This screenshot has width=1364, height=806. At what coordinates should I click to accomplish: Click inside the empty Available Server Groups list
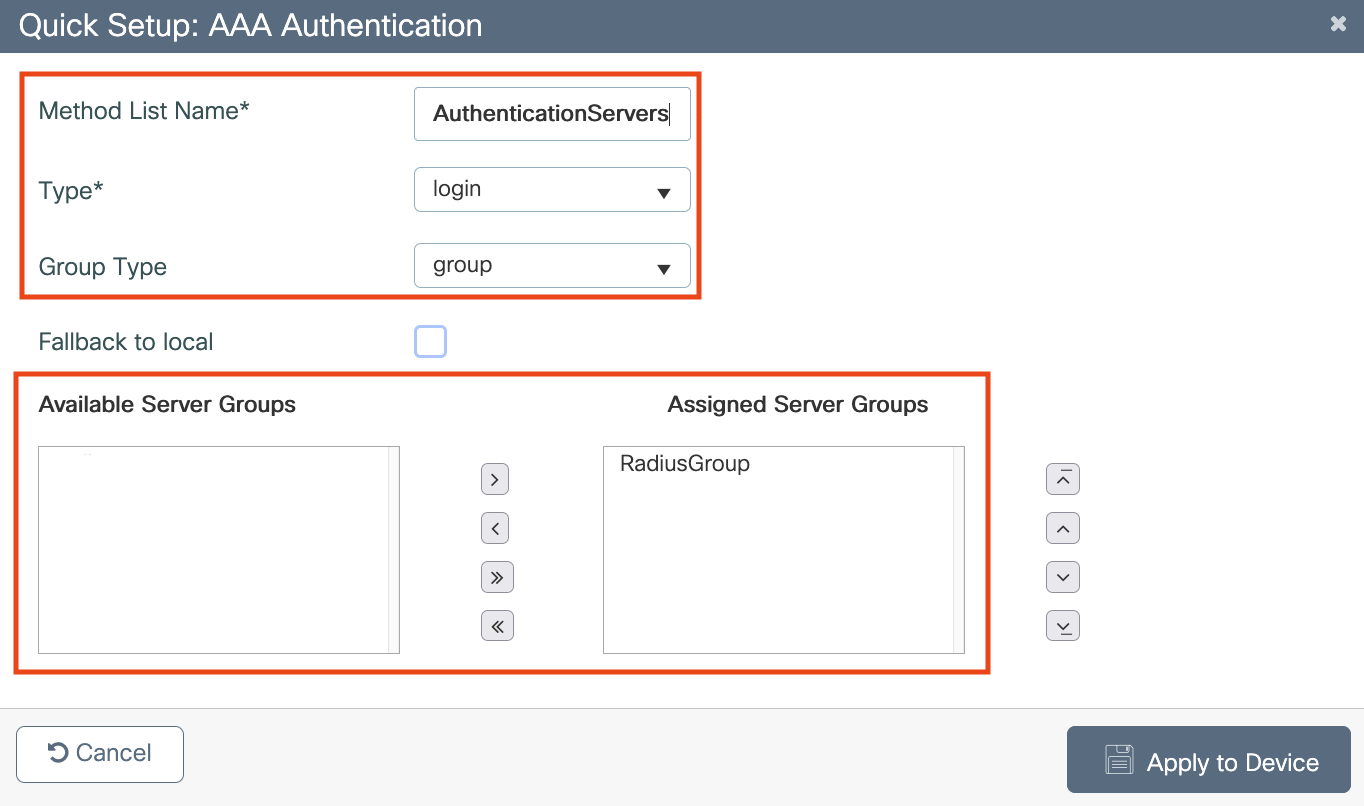point(214,550)
